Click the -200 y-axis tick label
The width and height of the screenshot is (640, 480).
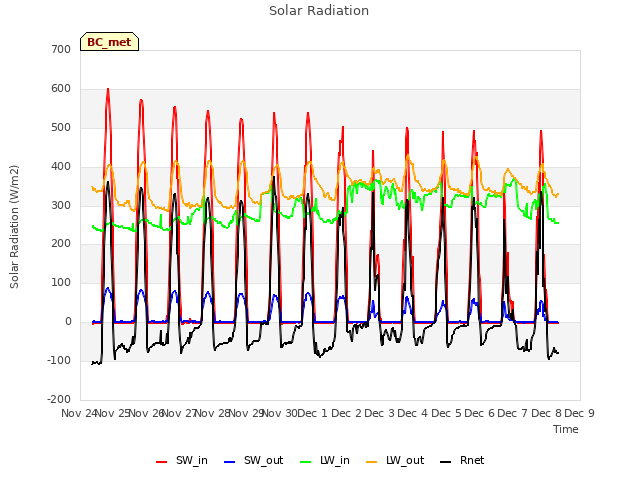[x=59, y=399]
